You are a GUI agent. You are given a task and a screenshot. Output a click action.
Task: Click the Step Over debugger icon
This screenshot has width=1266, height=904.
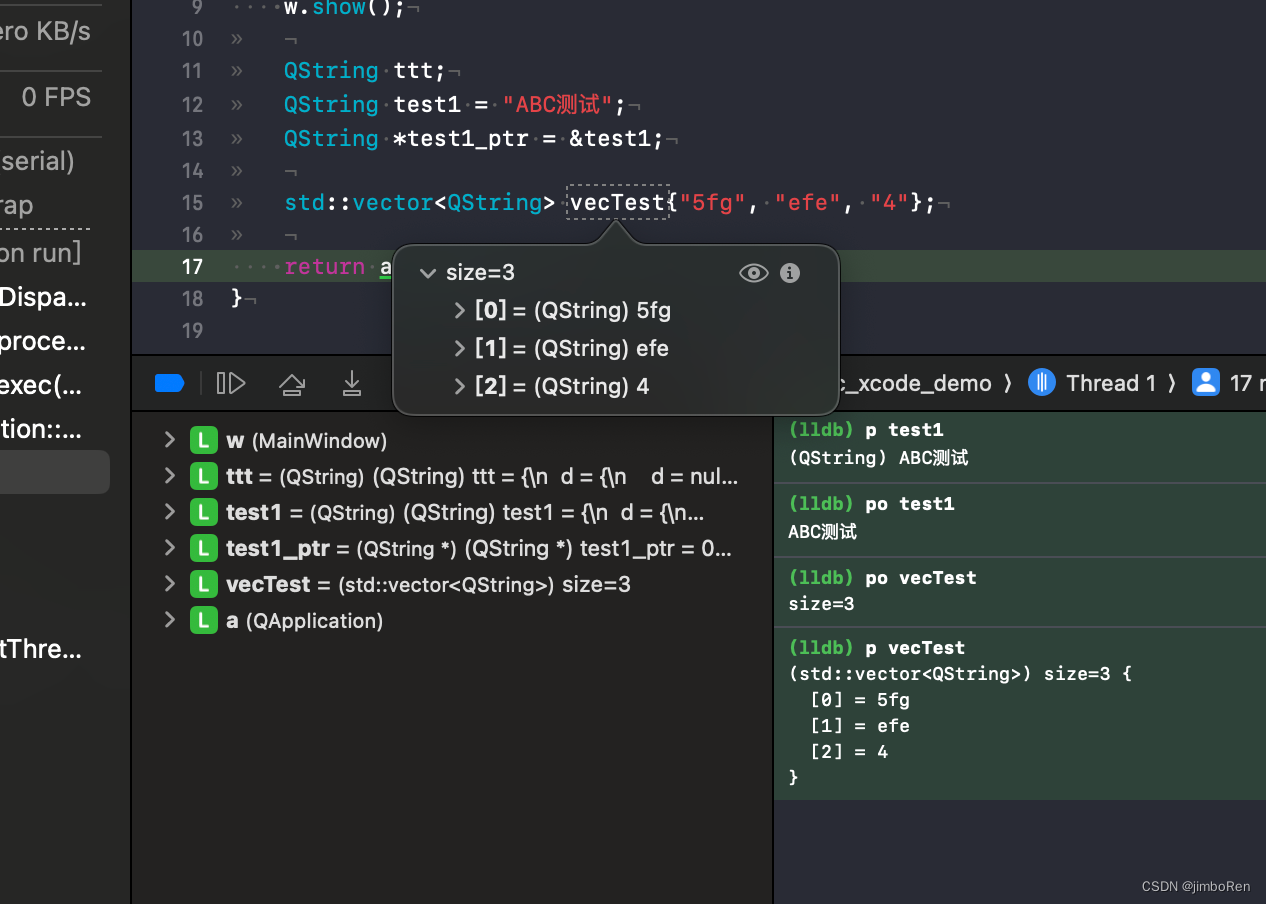292,383
